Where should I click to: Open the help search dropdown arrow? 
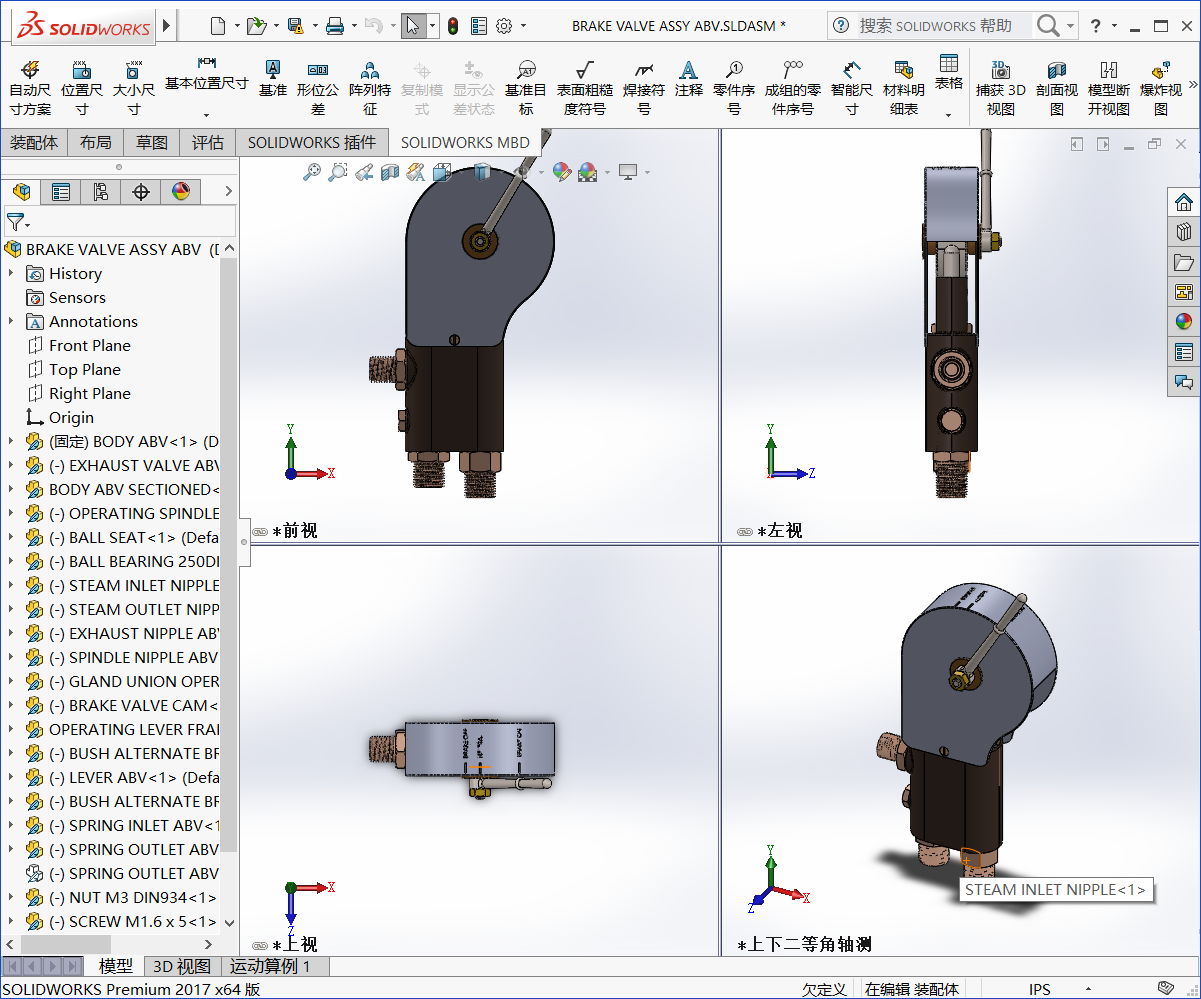[x=1071, y=25]
